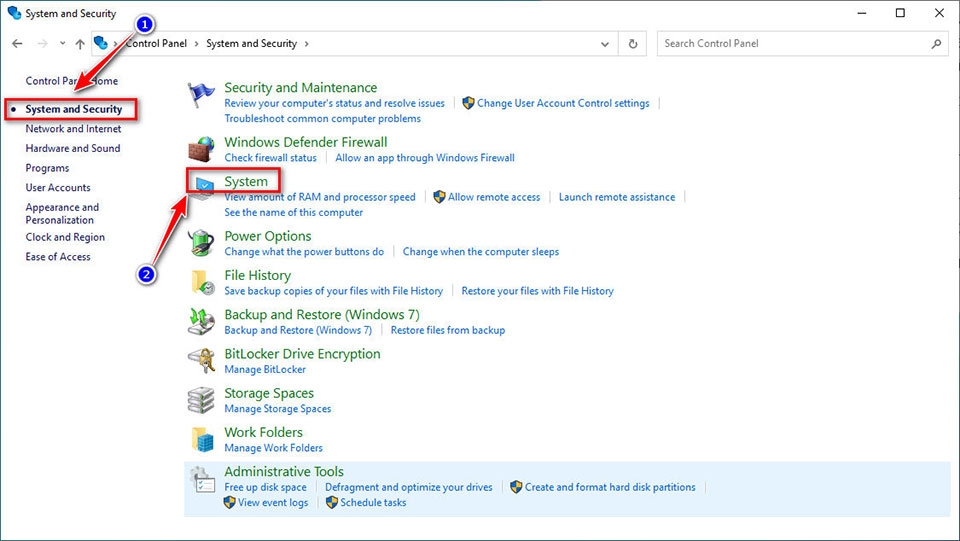
Task: Click Create and format hard disk partitions
Action: click(x=610, y=487)
